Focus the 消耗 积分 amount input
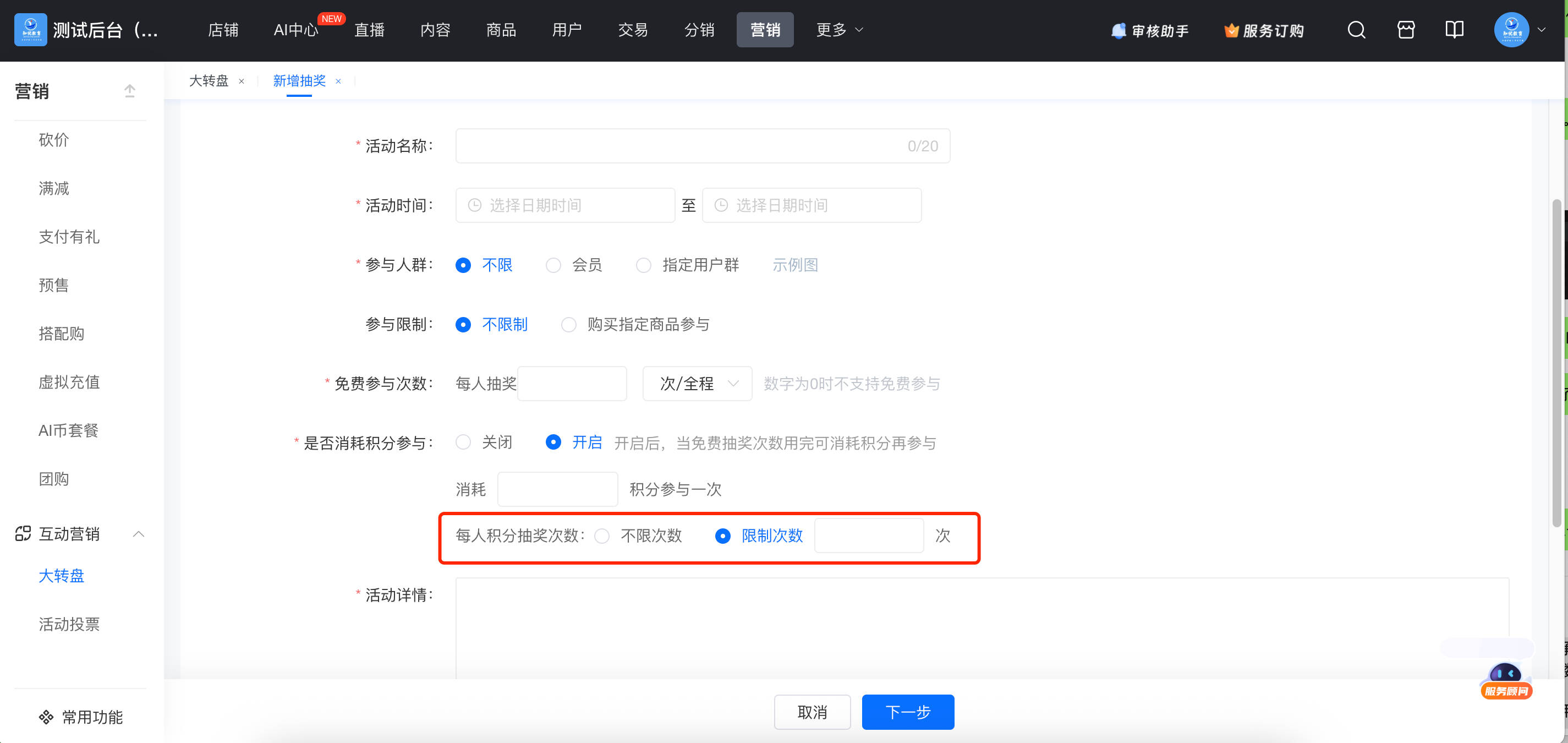 [557, 489]
